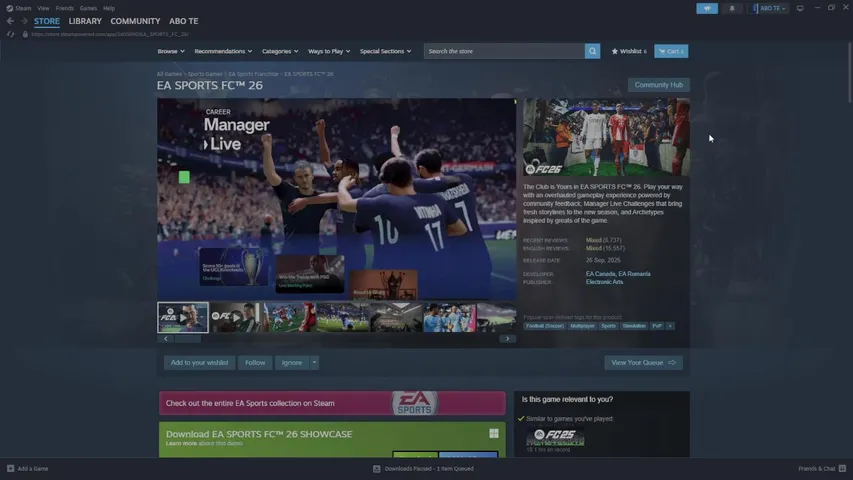The image size is (853, 480).
Task: Open Friends & Chat
Action: [x=821, y=469]
